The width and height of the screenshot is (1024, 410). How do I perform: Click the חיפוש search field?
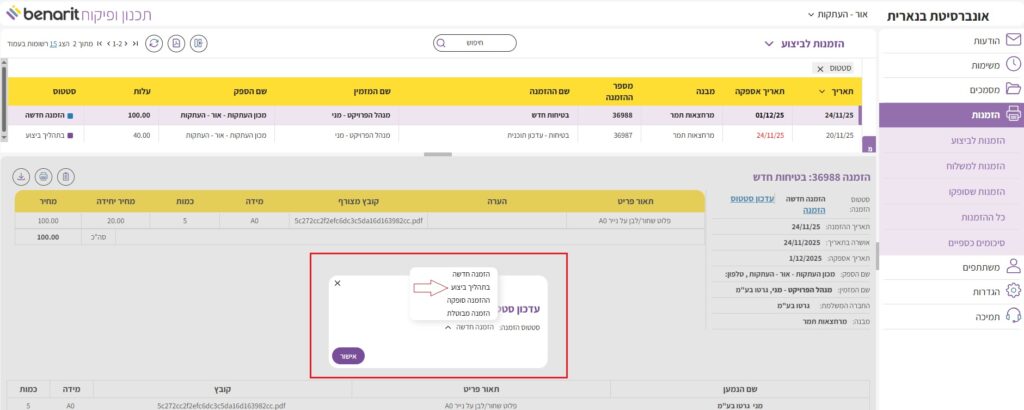point(475,43)
